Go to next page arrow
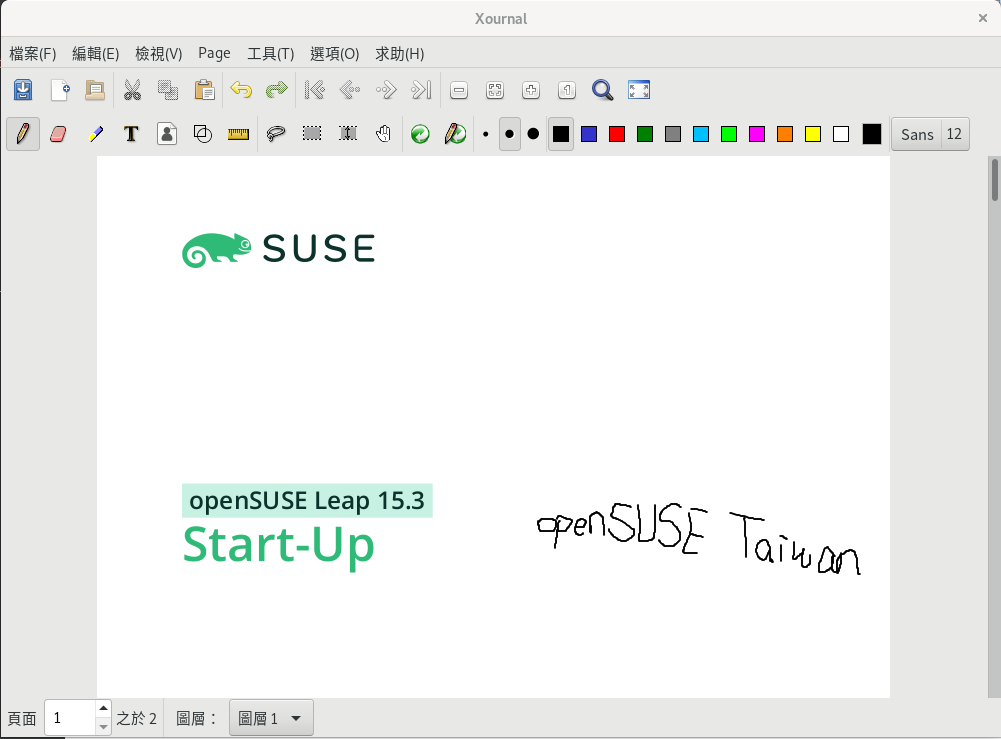 click(x=386, y=90)
